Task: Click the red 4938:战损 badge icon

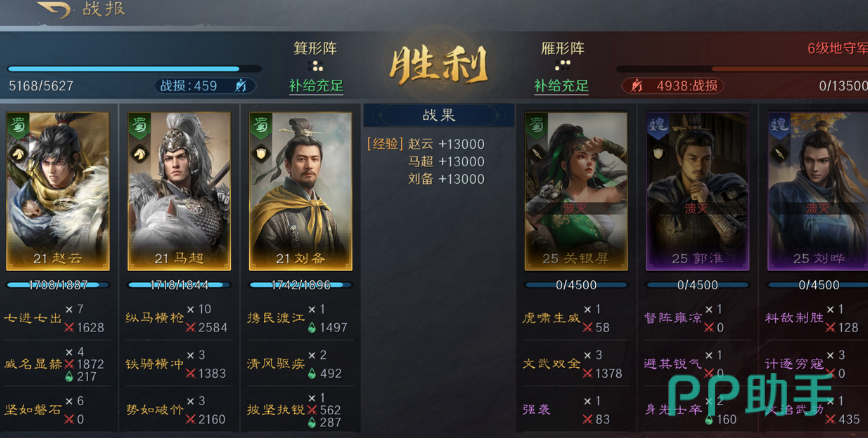Action: (x=637, y=86)
